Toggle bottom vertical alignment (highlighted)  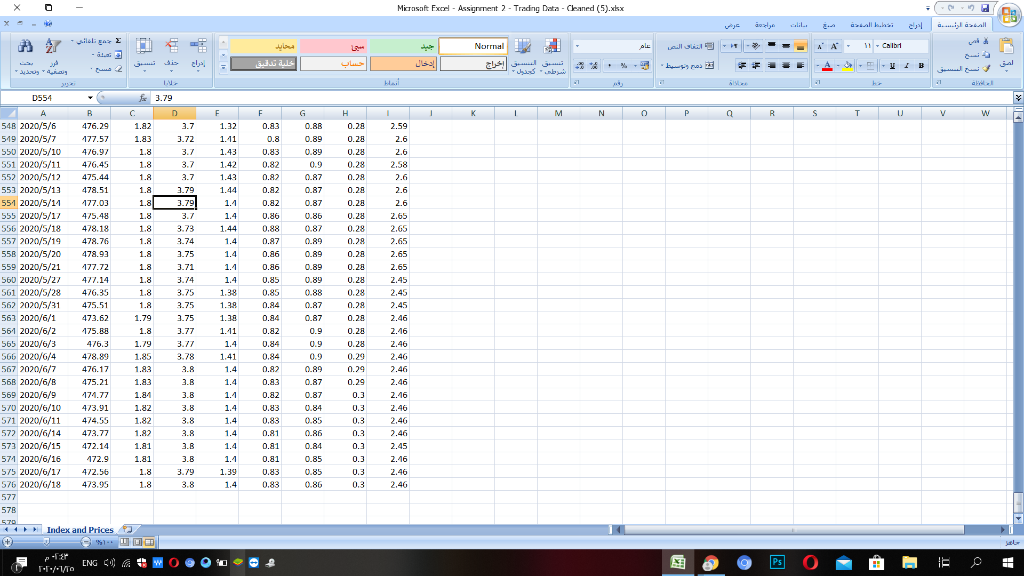coord(801,46)
